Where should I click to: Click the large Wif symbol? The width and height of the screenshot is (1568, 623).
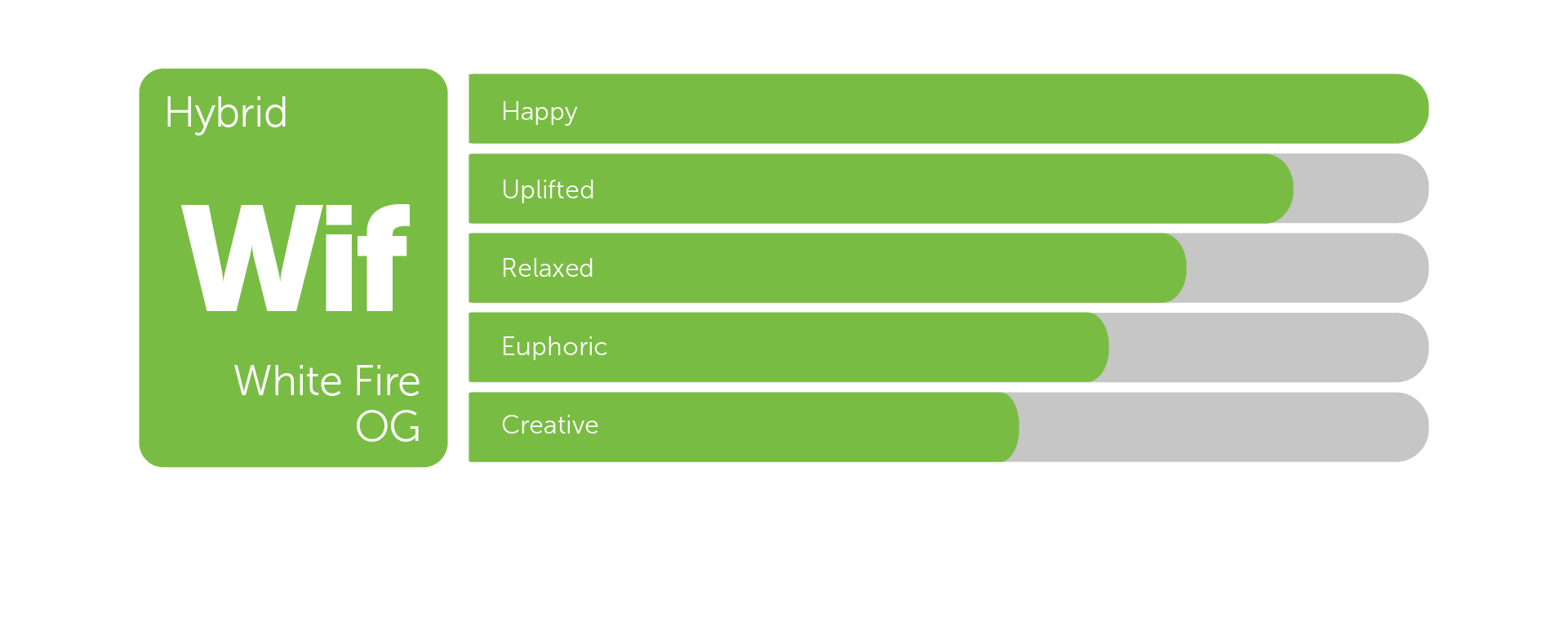[x=295, y=258]
